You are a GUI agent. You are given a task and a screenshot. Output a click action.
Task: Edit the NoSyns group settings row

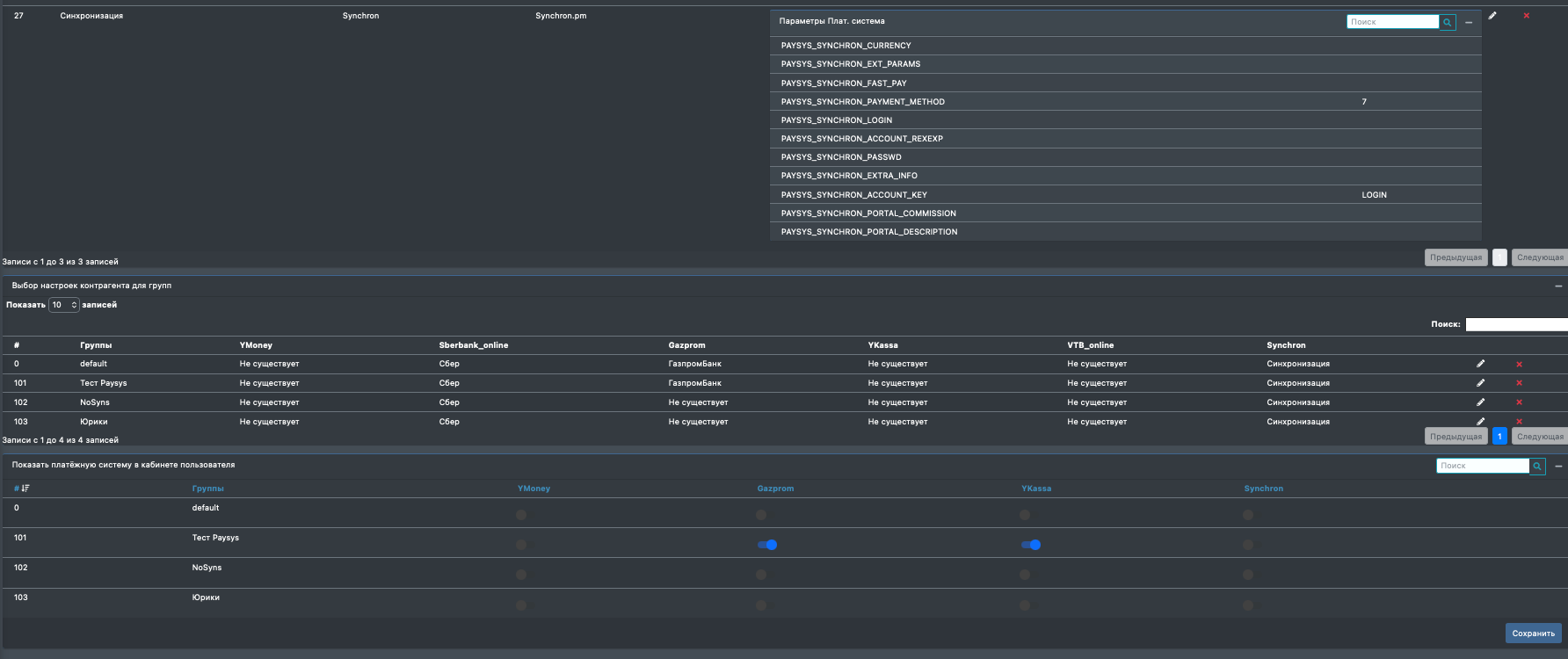coord(1481,402)
